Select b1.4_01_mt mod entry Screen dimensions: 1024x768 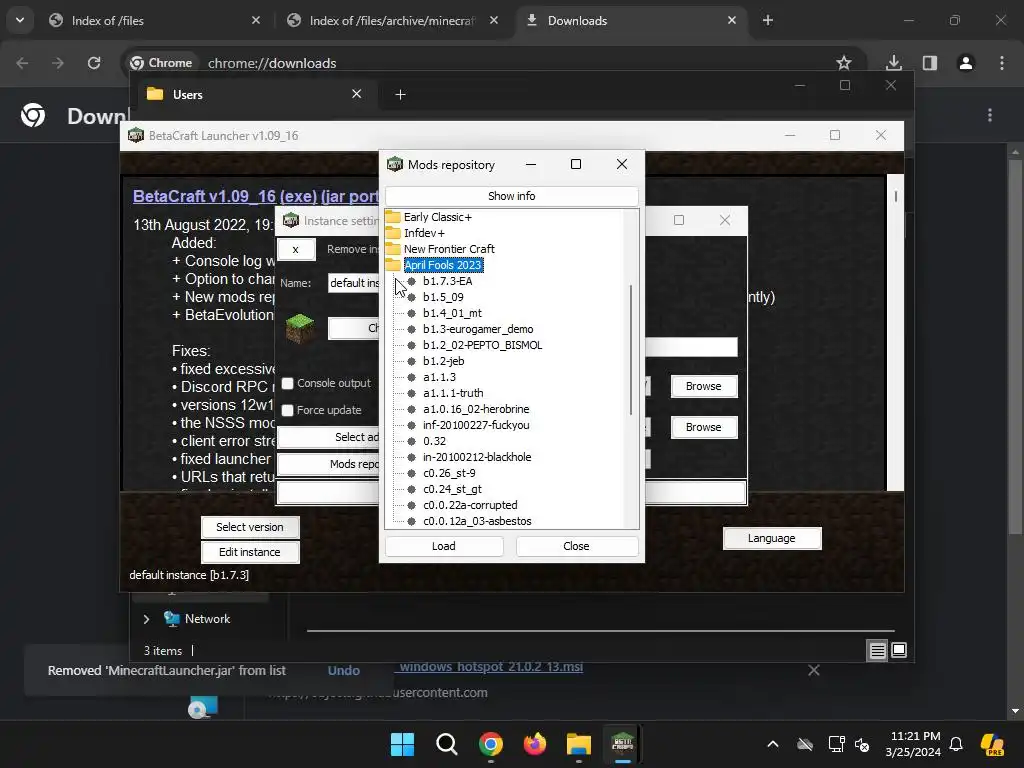(453, 313)
